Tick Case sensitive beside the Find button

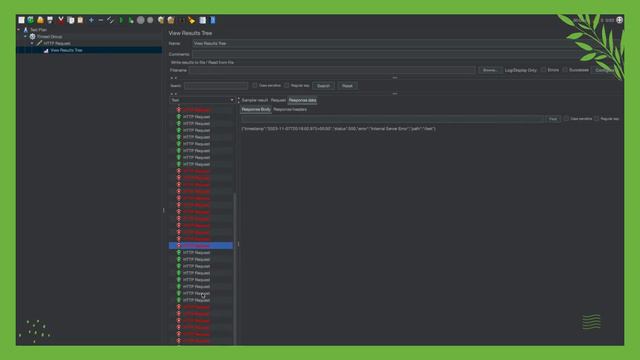566,119
